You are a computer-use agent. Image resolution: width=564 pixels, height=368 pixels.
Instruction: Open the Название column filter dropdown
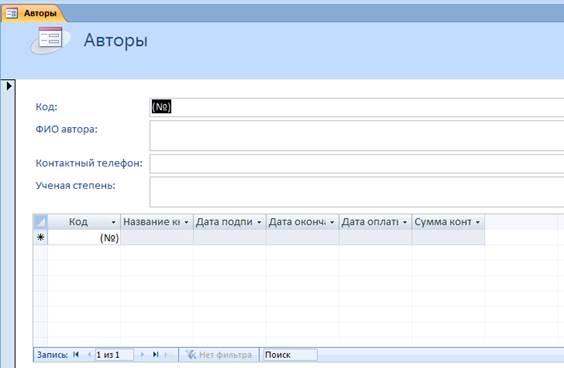(186, 222)
